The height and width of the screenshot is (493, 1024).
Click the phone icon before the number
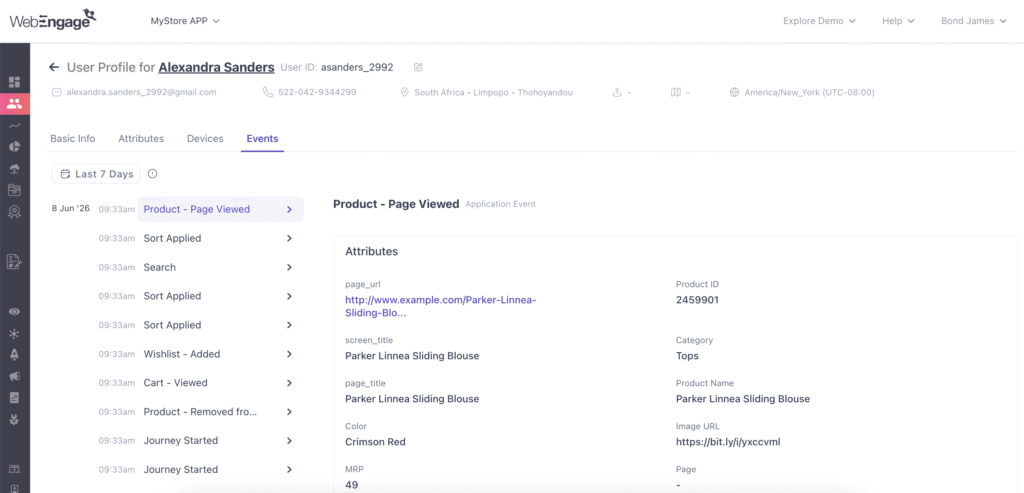(x=268, y=93)
